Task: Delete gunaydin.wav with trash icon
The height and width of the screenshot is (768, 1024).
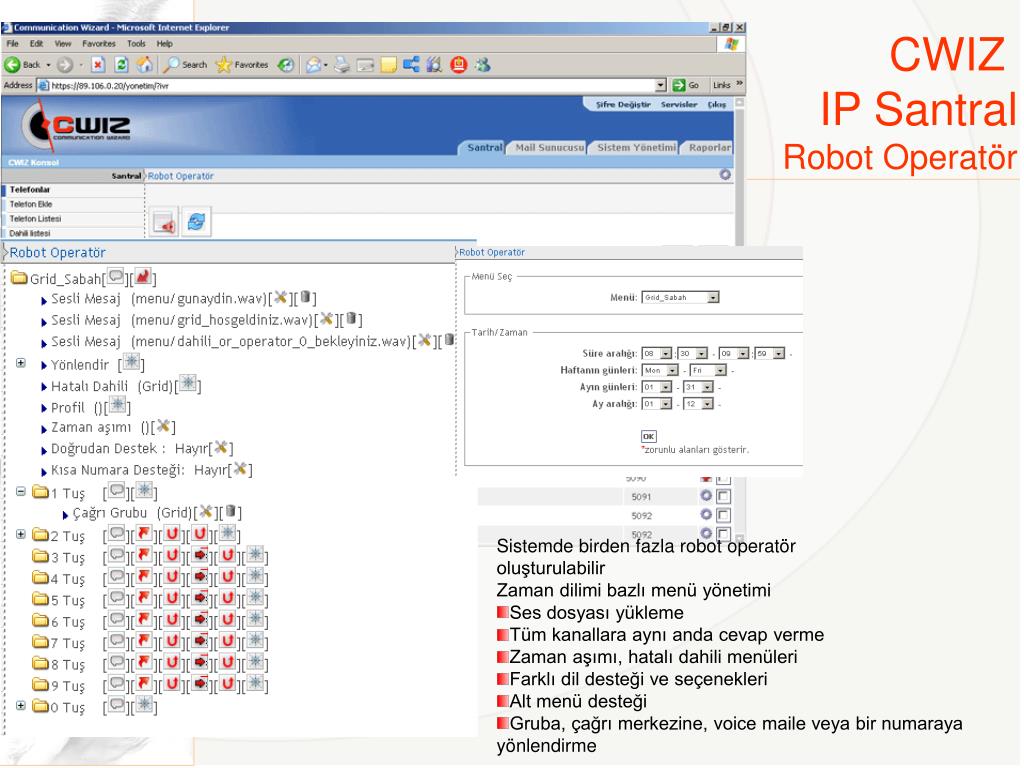Action: (x=305, y=298)
